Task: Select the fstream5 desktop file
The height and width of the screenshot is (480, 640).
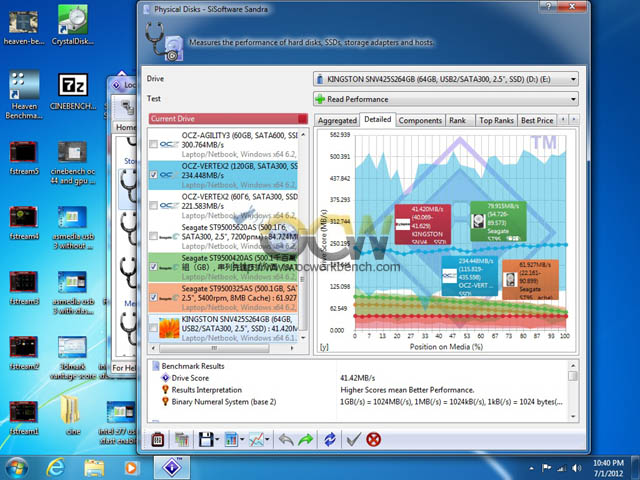Action: 24,158
